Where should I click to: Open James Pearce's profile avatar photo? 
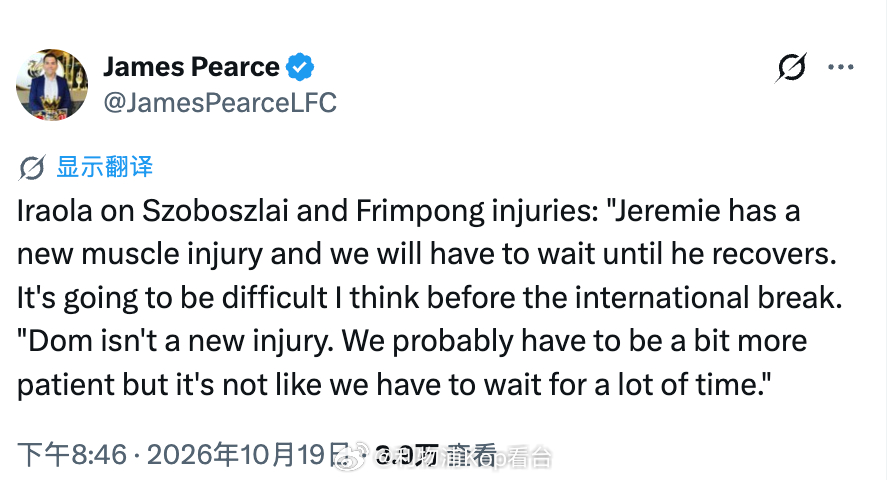(x=52, y=85)
